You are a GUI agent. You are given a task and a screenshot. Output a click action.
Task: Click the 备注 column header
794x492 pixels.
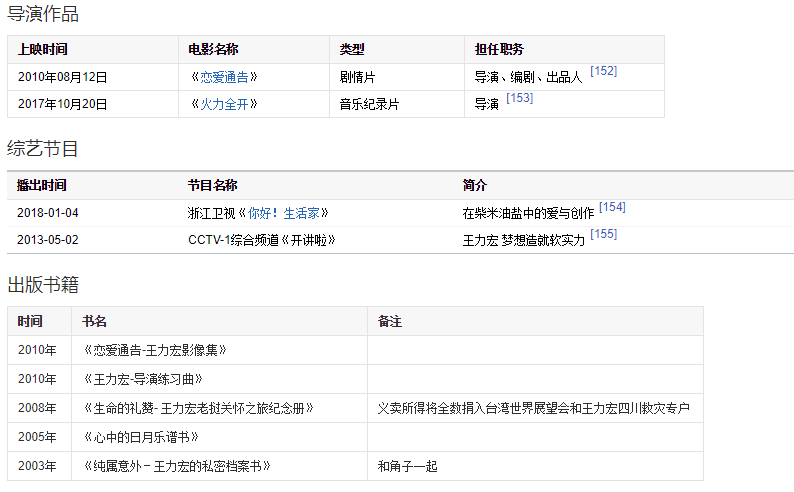pos(390,322)
